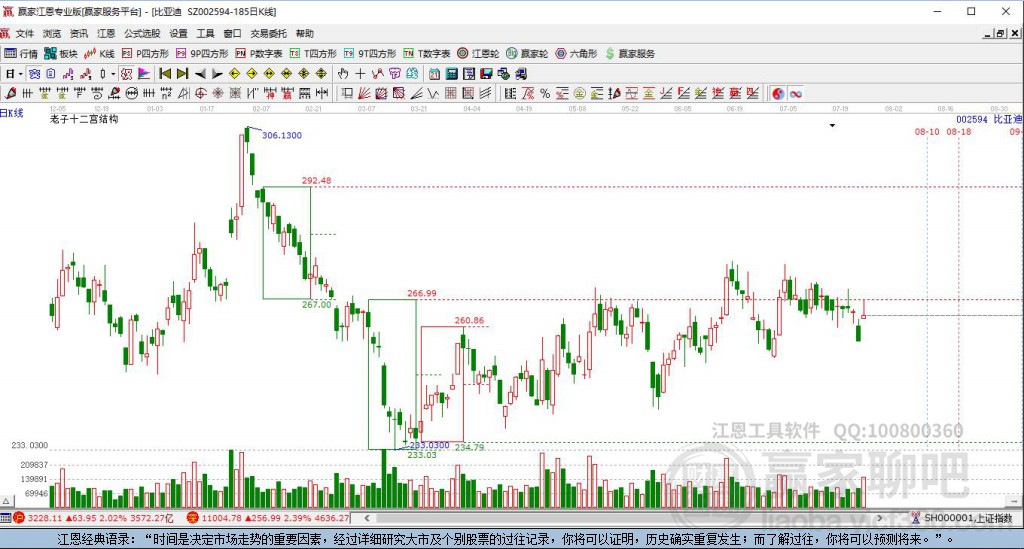This screenshot has width=1024, height=549.
Task: Open the calendar icon showing 21
Action: (x=434, y=74)
